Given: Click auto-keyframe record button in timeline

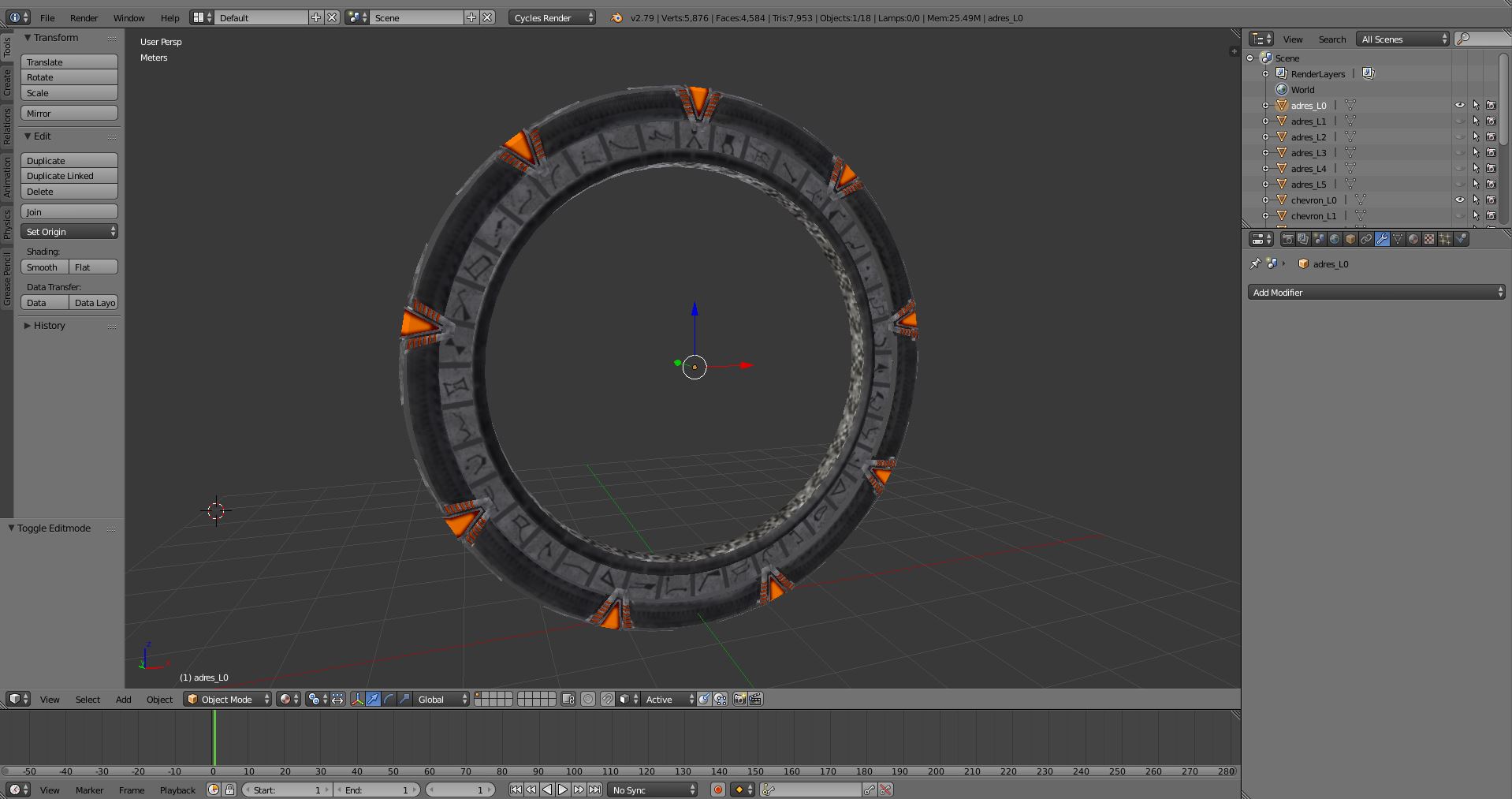Looking at the screenshot, I should [717, 790].
